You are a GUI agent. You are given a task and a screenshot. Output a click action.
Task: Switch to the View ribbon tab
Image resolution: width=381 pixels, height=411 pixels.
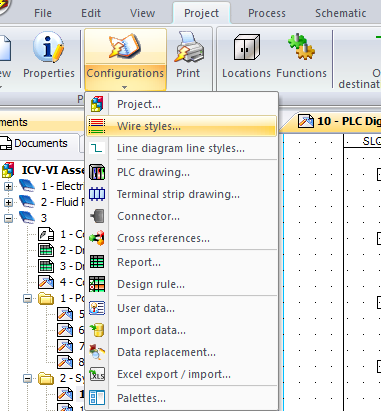point(142,13)
